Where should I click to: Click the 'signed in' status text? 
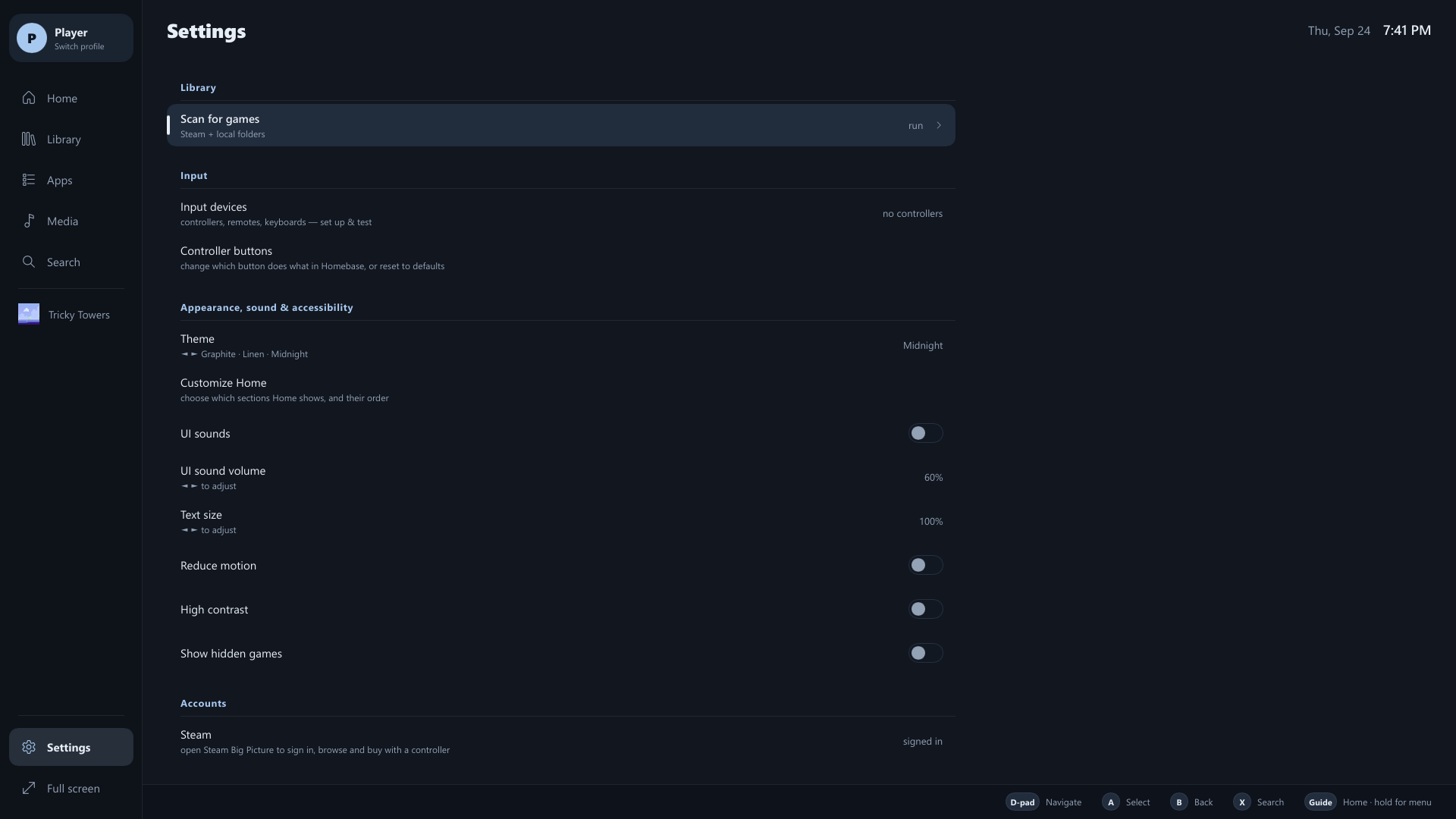[x=923, y=741]
